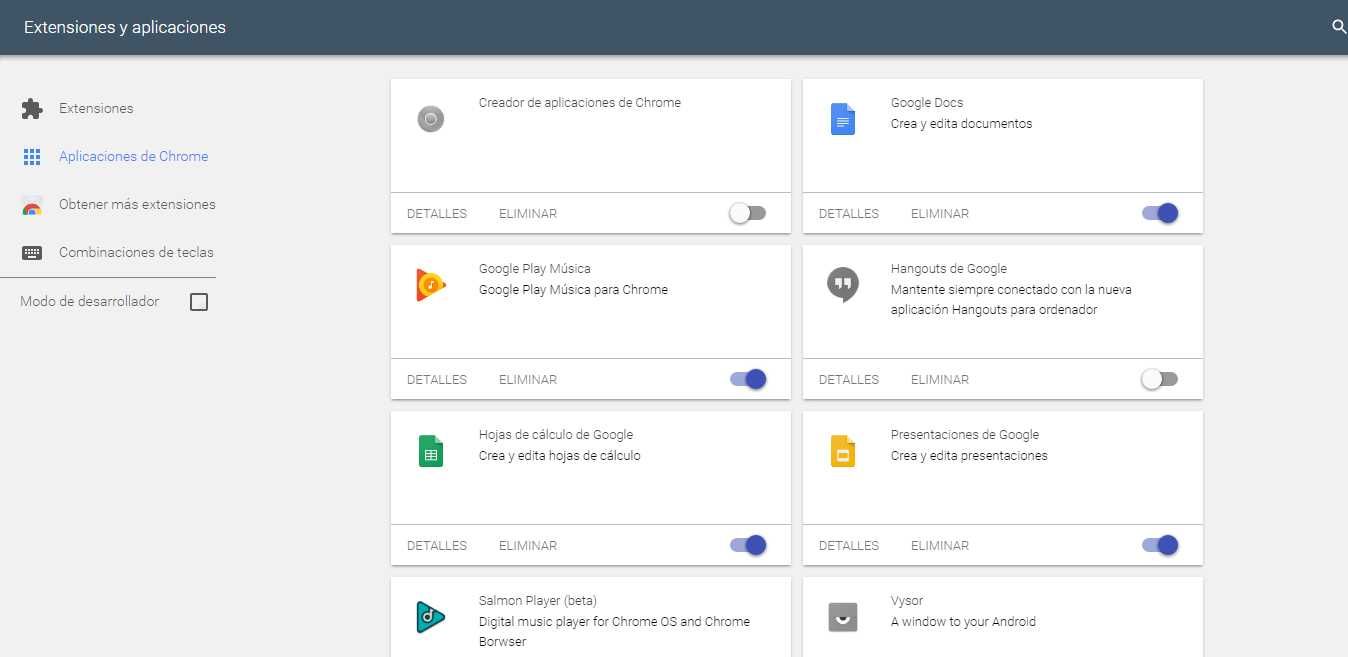Click the 'Salmon Player (beta)' title
1348x657 pixels.
538,601
